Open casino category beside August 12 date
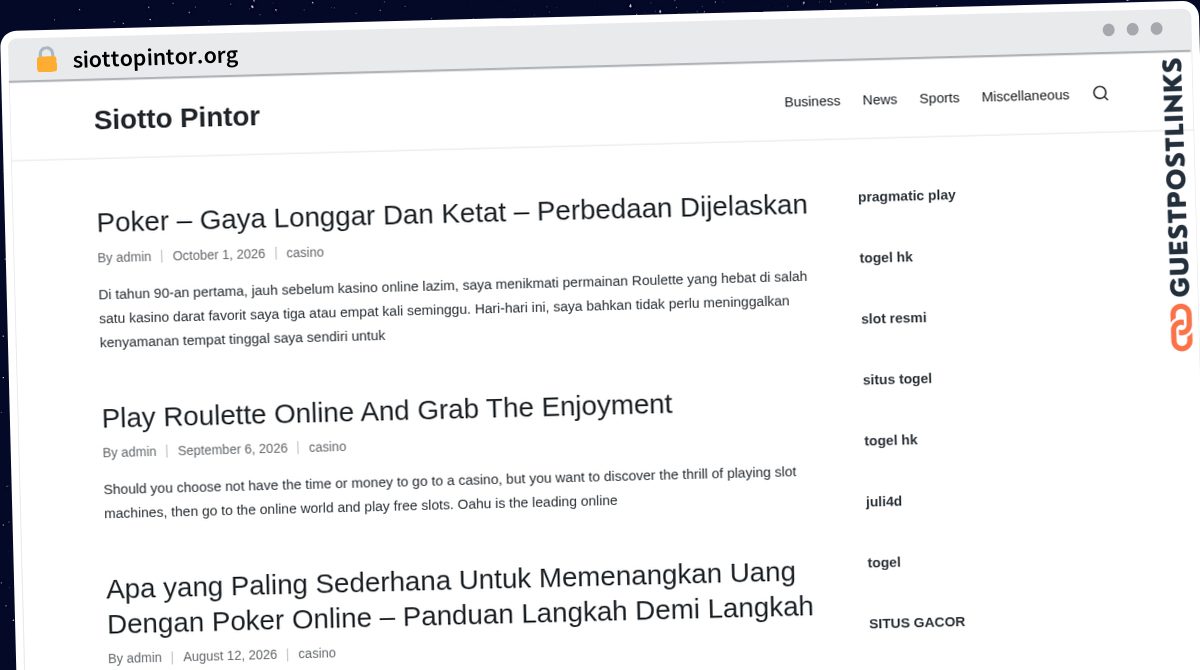Screen dimensions: 1200x670 tap(317, 653)
